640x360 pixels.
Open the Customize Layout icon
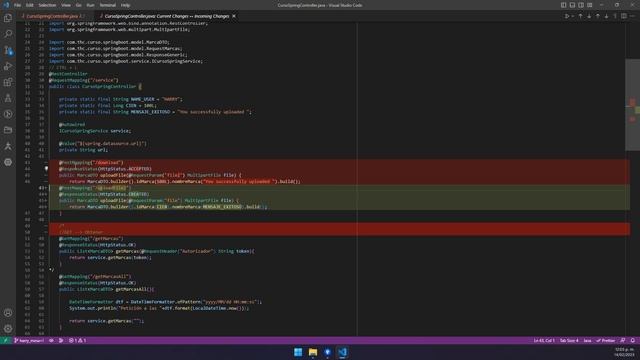[590, 5]
